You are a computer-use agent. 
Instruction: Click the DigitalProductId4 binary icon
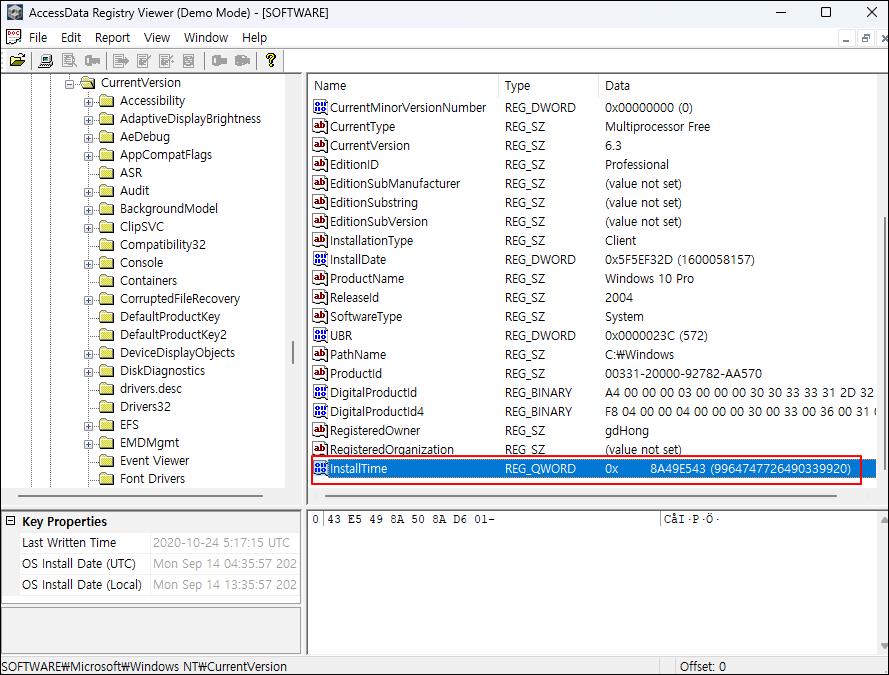click(320, 411)
